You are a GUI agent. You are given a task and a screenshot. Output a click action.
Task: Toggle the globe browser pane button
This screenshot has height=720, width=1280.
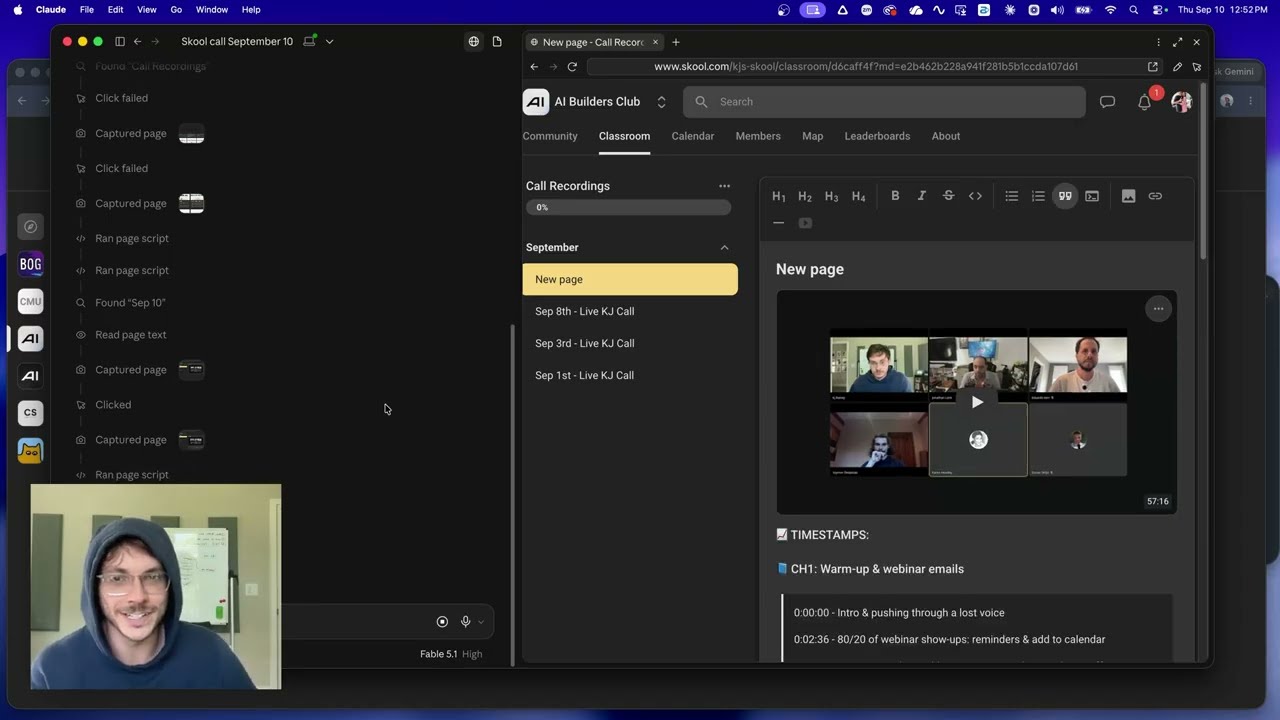tap(474, 42)
